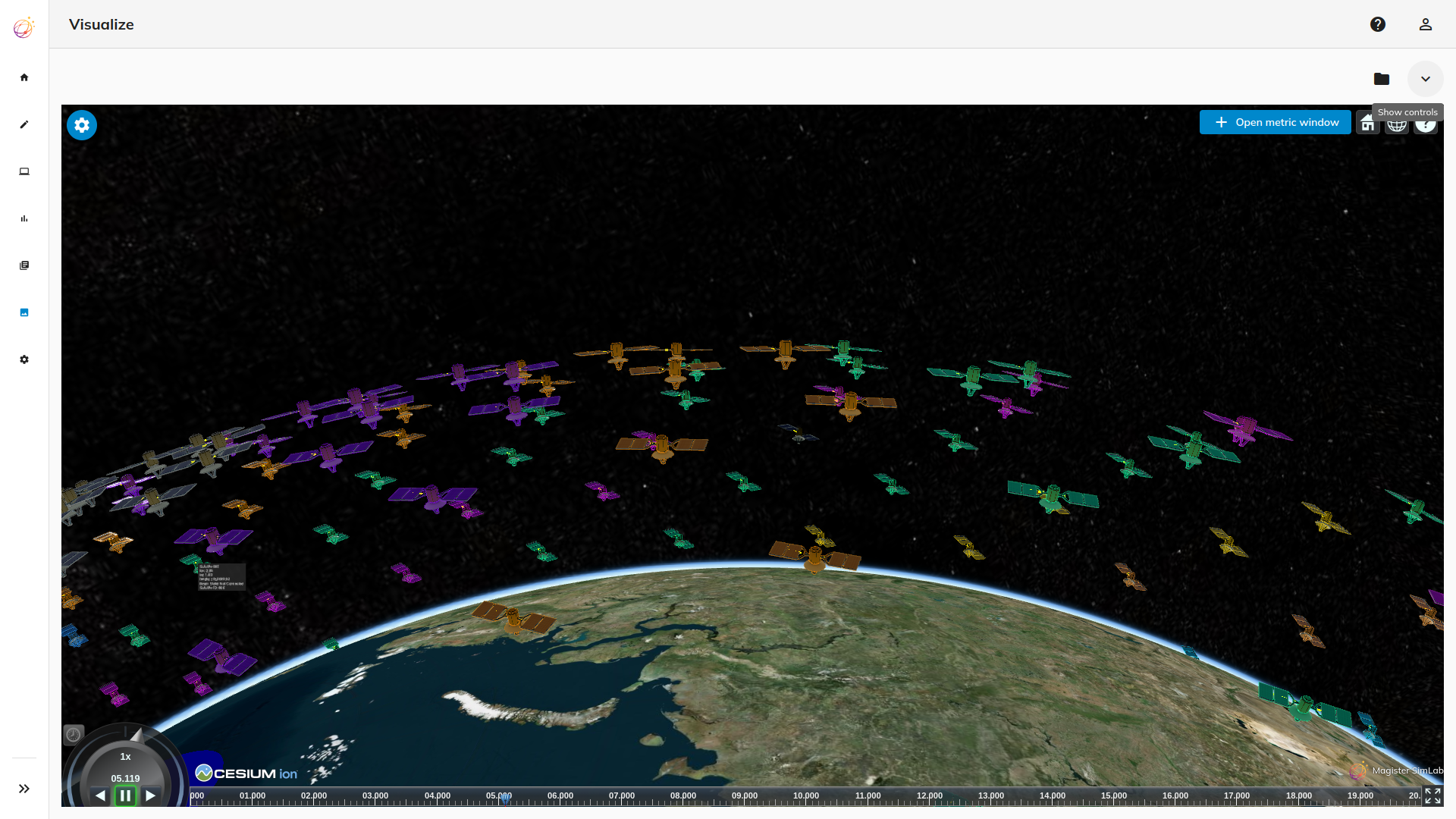Go to Home in left sidebar

pyautogui.click(x=24, y=77)
